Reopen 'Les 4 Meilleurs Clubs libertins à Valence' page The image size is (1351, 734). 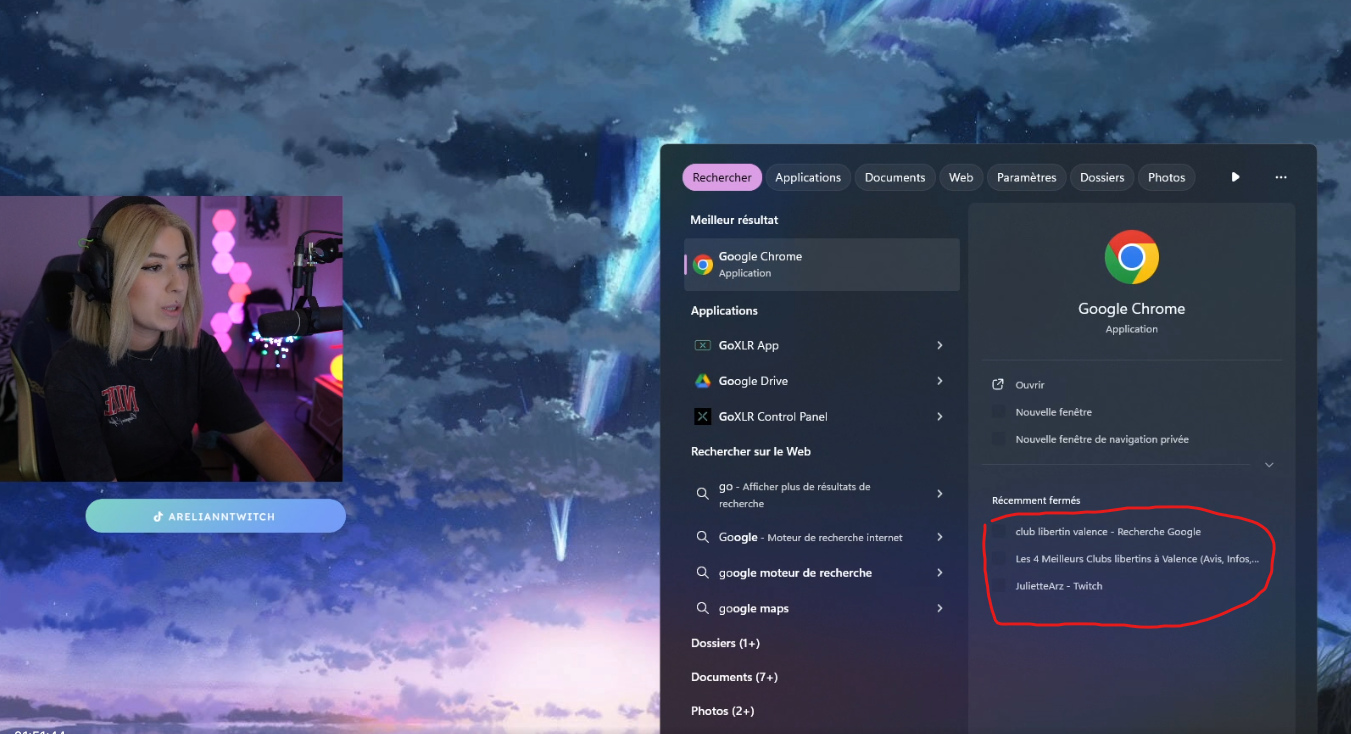tap(1137, 559)
